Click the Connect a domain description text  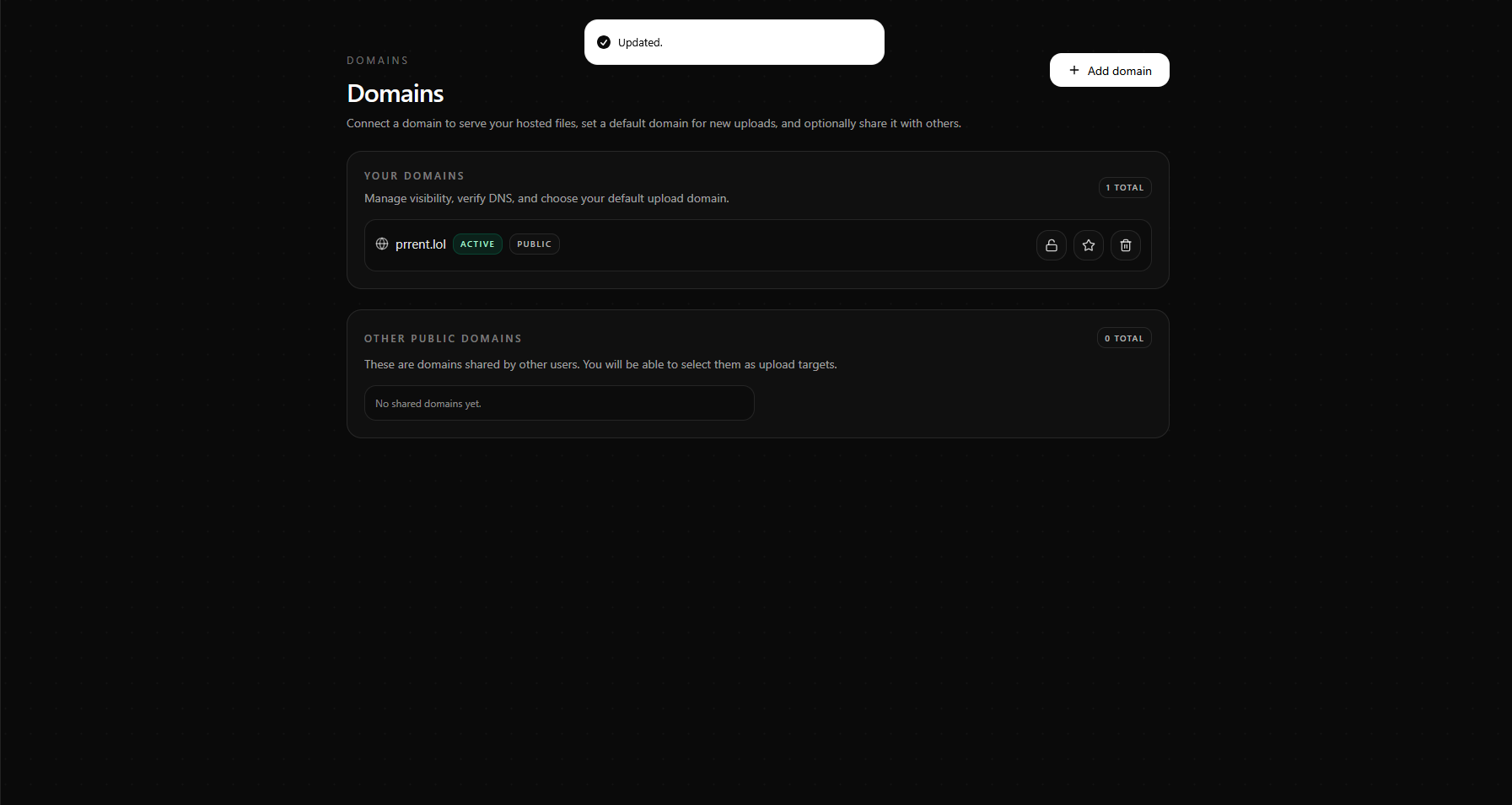pyautogui.click(x=654, y=124)
